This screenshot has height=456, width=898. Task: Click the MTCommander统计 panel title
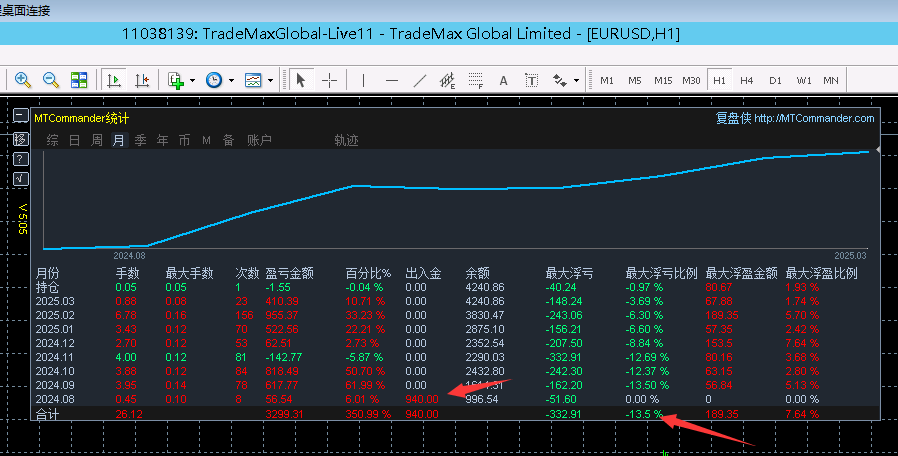[82, 119]
